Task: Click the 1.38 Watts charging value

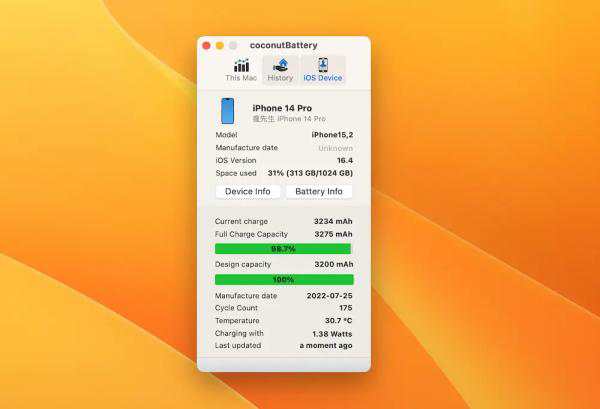Action: [332, 334]
